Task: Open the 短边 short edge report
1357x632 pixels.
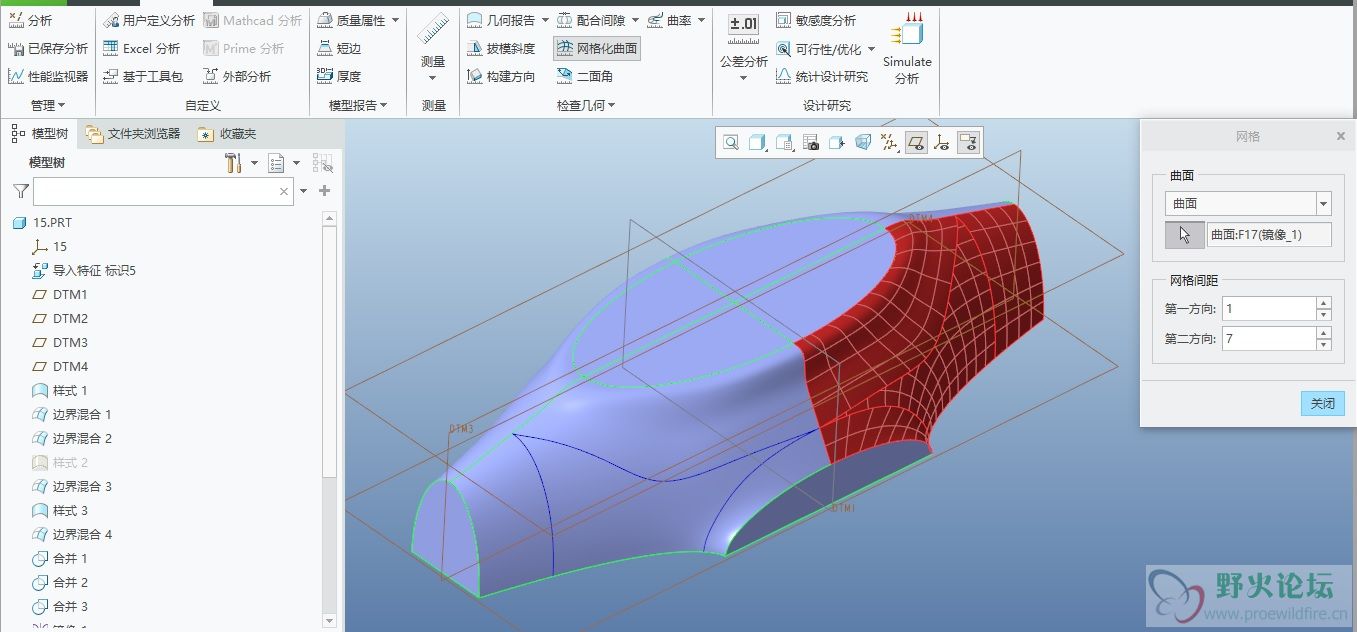Action: click(339, 48)
